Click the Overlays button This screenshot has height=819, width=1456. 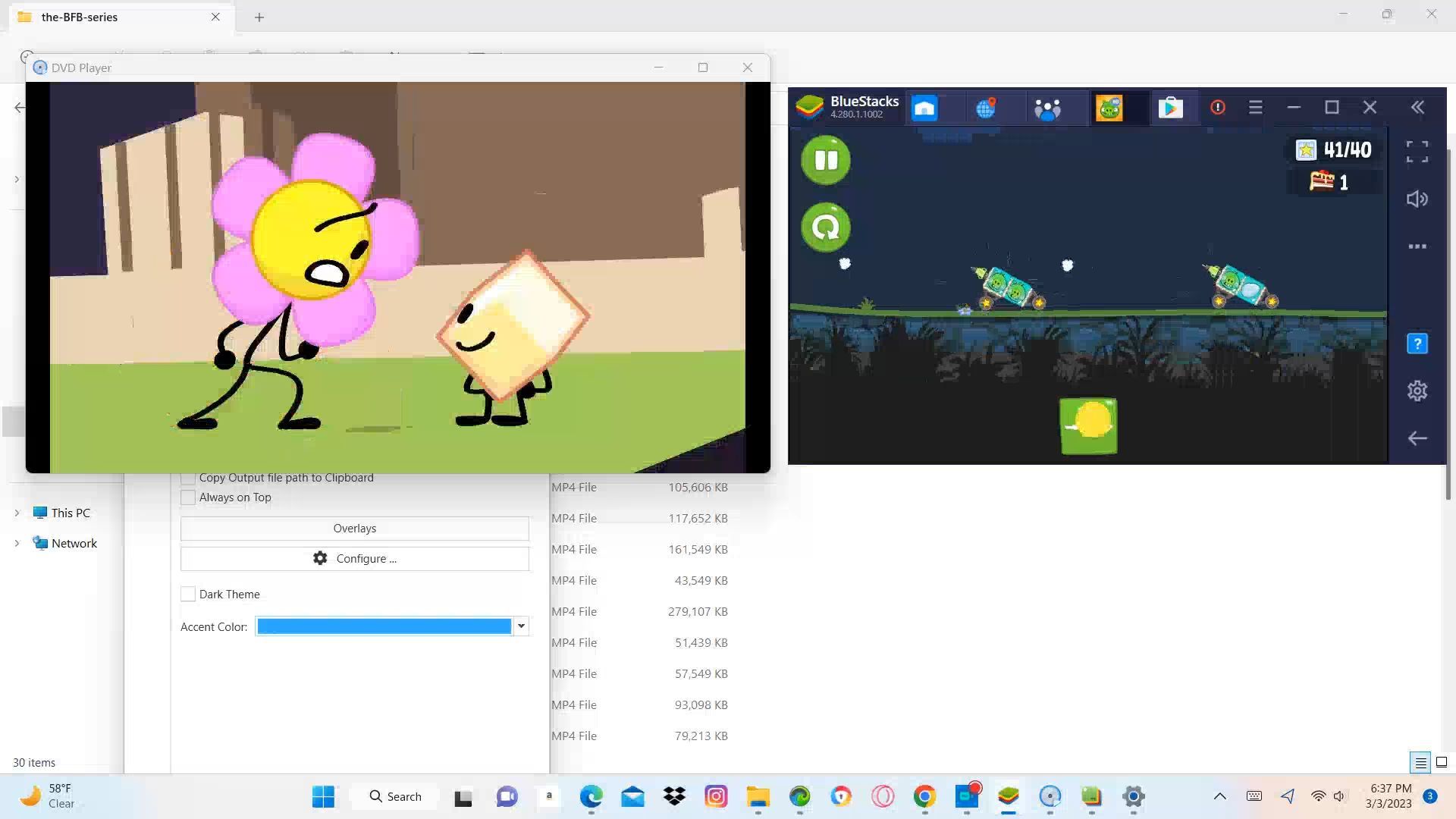click(x=354, y=529)
